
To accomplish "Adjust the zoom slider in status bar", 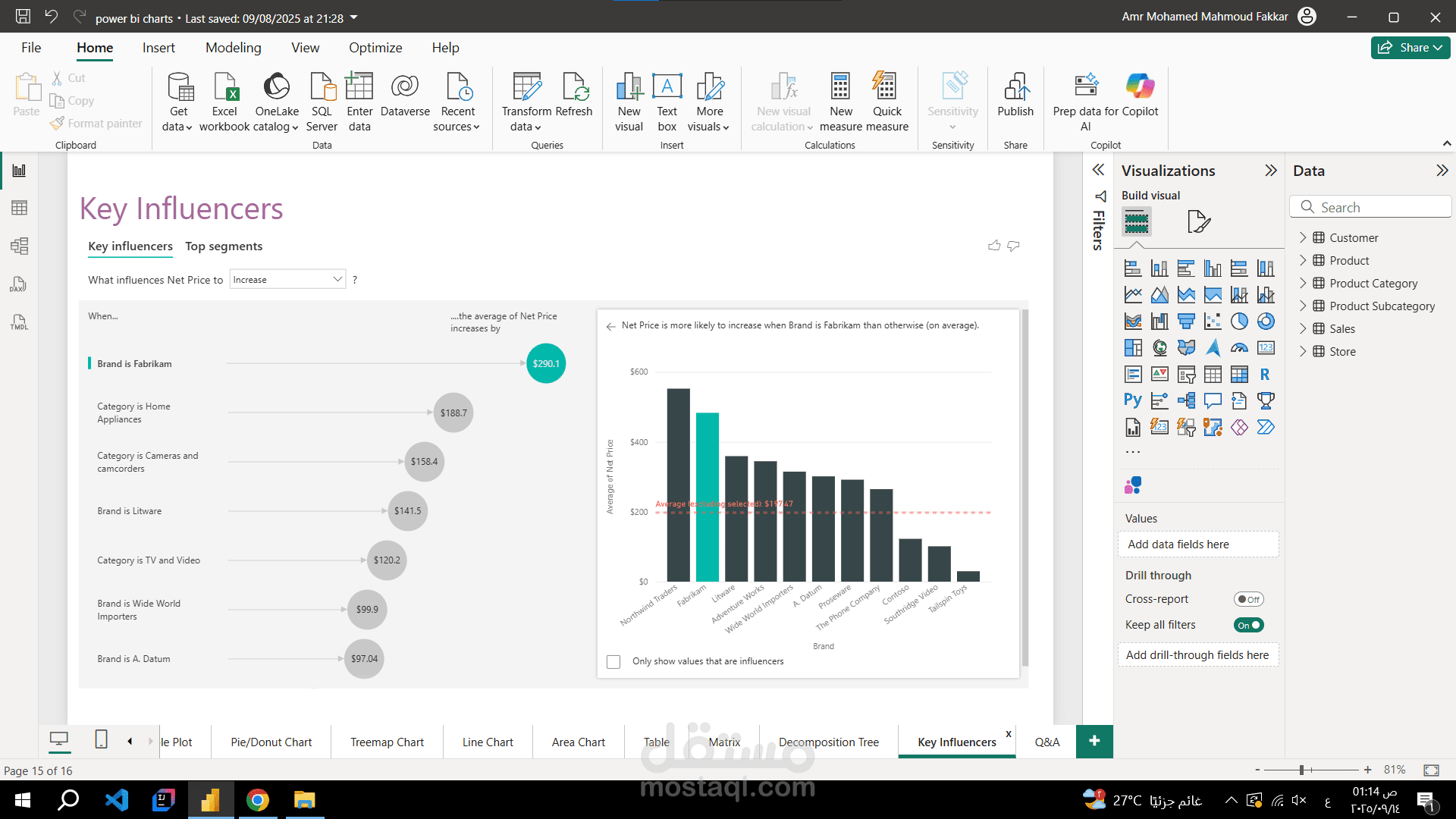I will 1301,770.
